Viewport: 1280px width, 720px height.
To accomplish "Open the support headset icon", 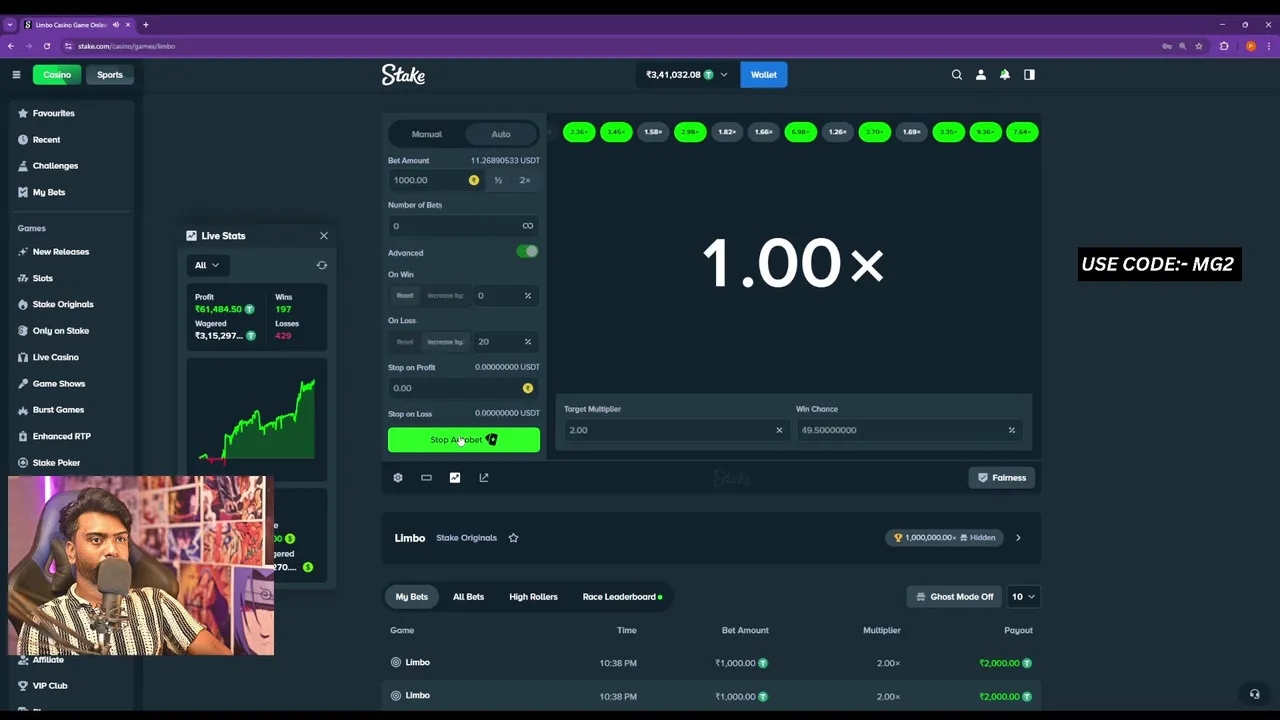I will tap(1254, 694).
